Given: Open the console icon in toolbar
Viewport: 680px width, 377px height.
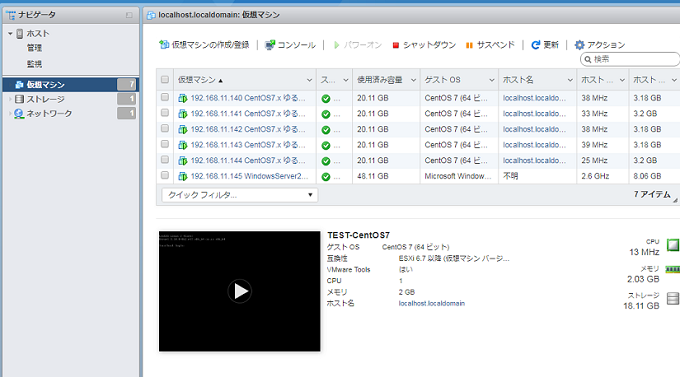Looking at the screenshot, I should pyautogui.click(x=270, y=45).
